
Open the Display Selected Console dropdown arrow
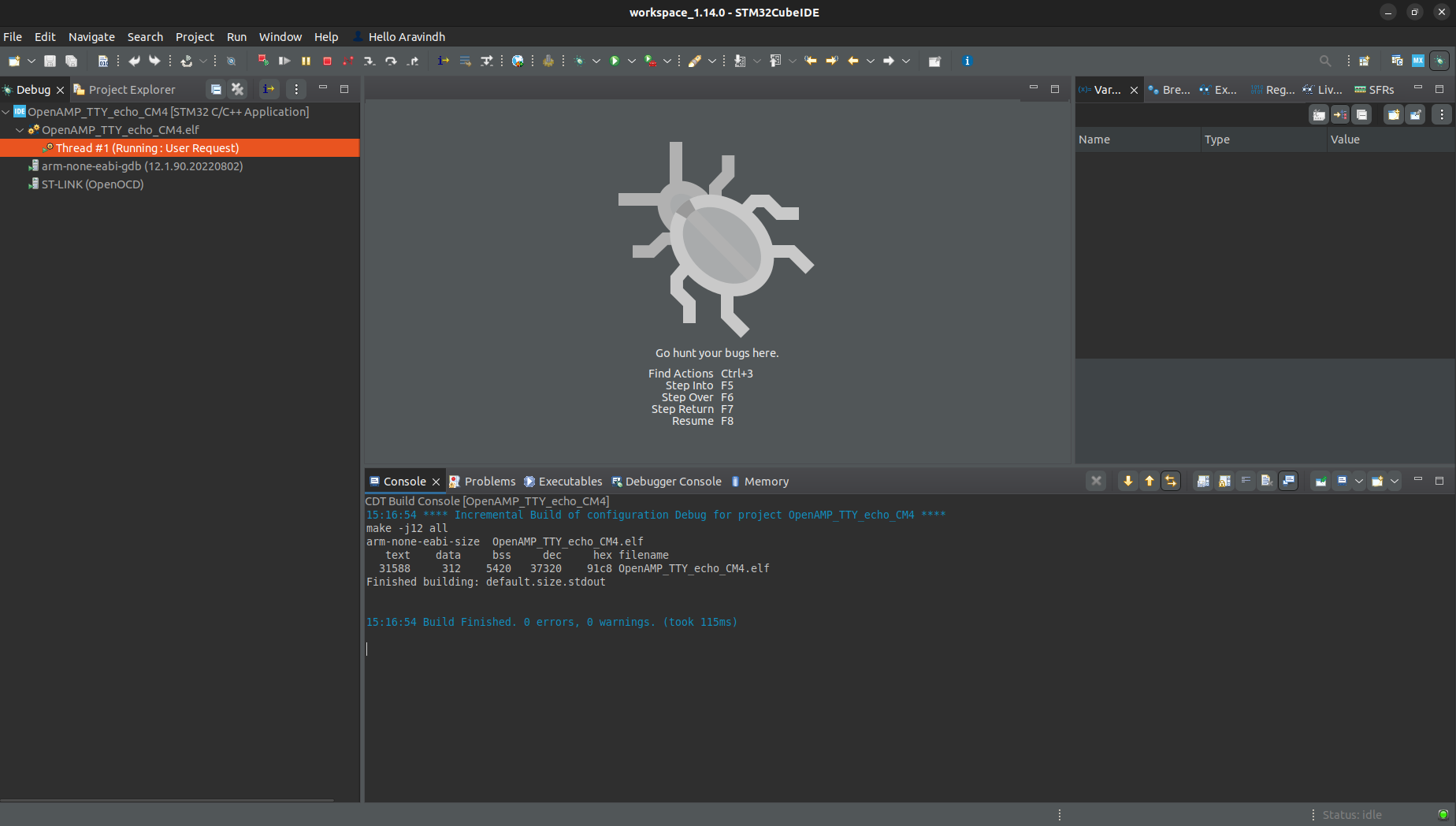tap(1358, 481)
